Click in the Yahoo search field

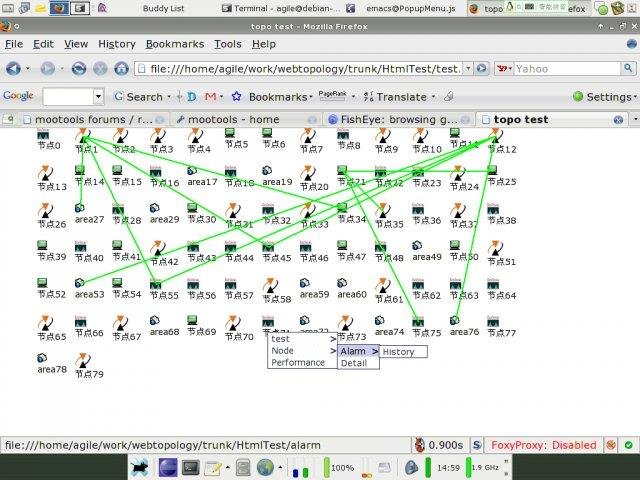click(x=567, y=69)
